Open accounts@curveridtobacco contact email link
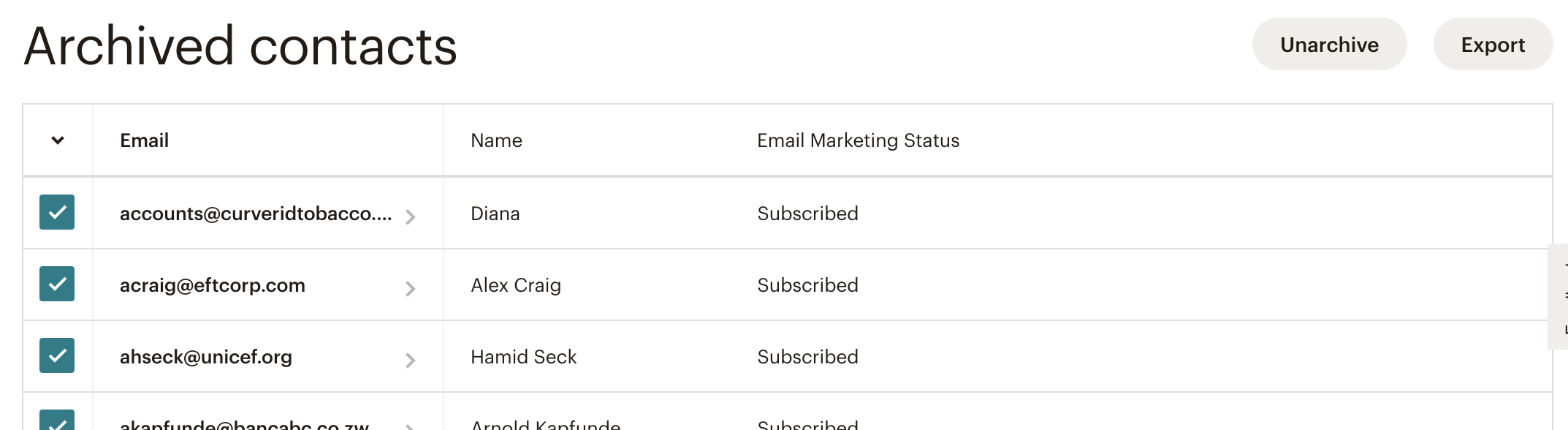The image size is (1568, 430). (x=255, y=214)
